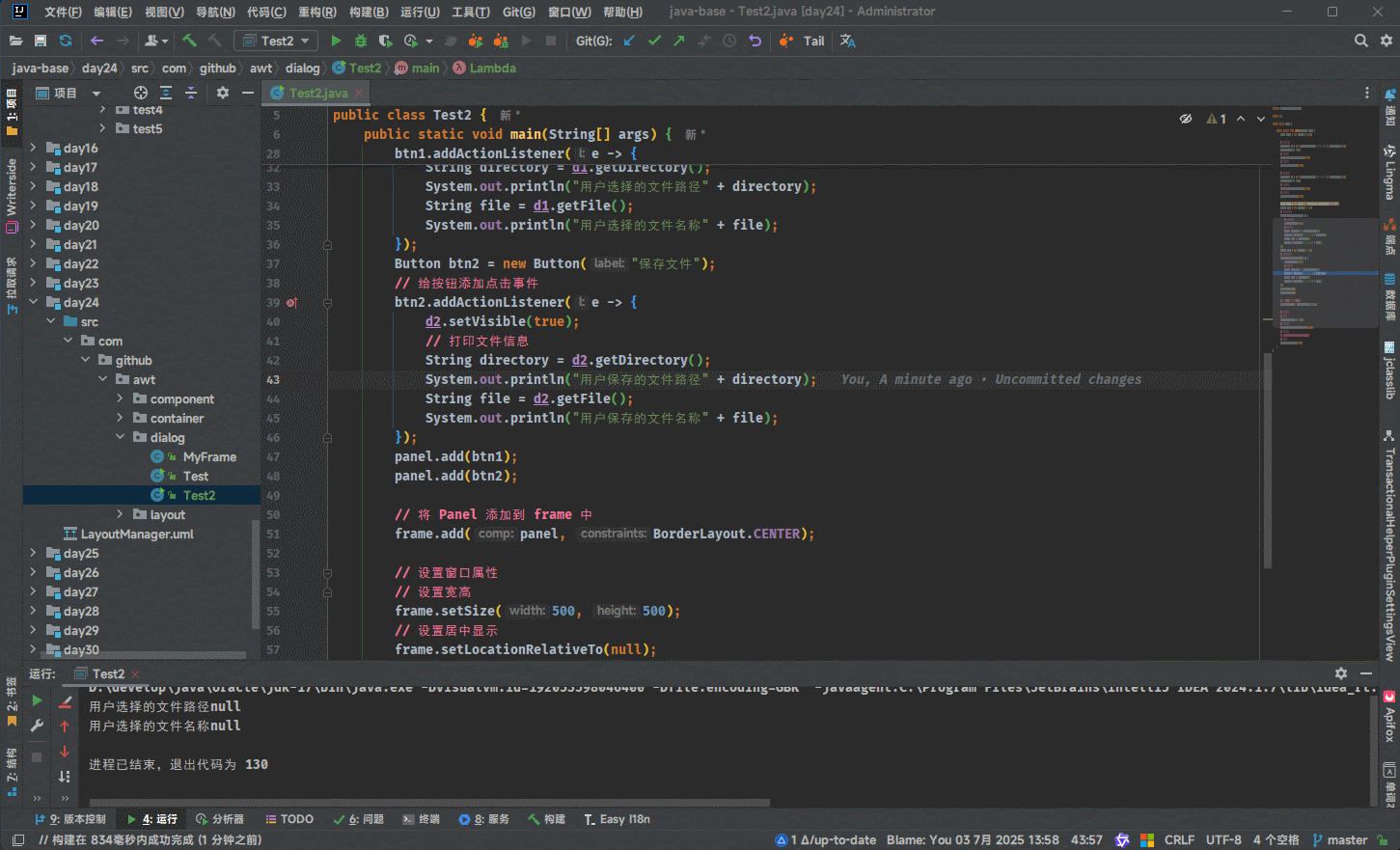The image size is (1400, 850).
Task: Switch to the TODO tool window tab
Action: click(288, 819)
